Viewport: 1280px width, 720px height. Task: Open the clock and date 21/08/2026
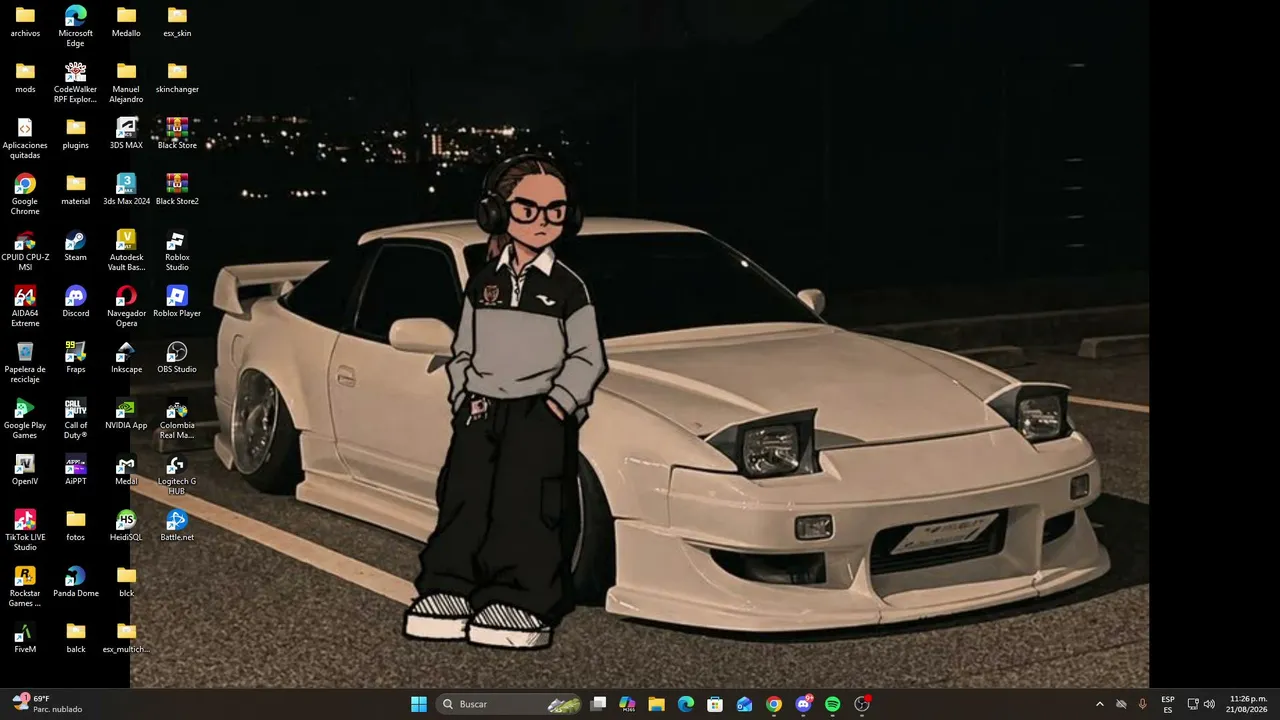click(x=1248, y=704)
